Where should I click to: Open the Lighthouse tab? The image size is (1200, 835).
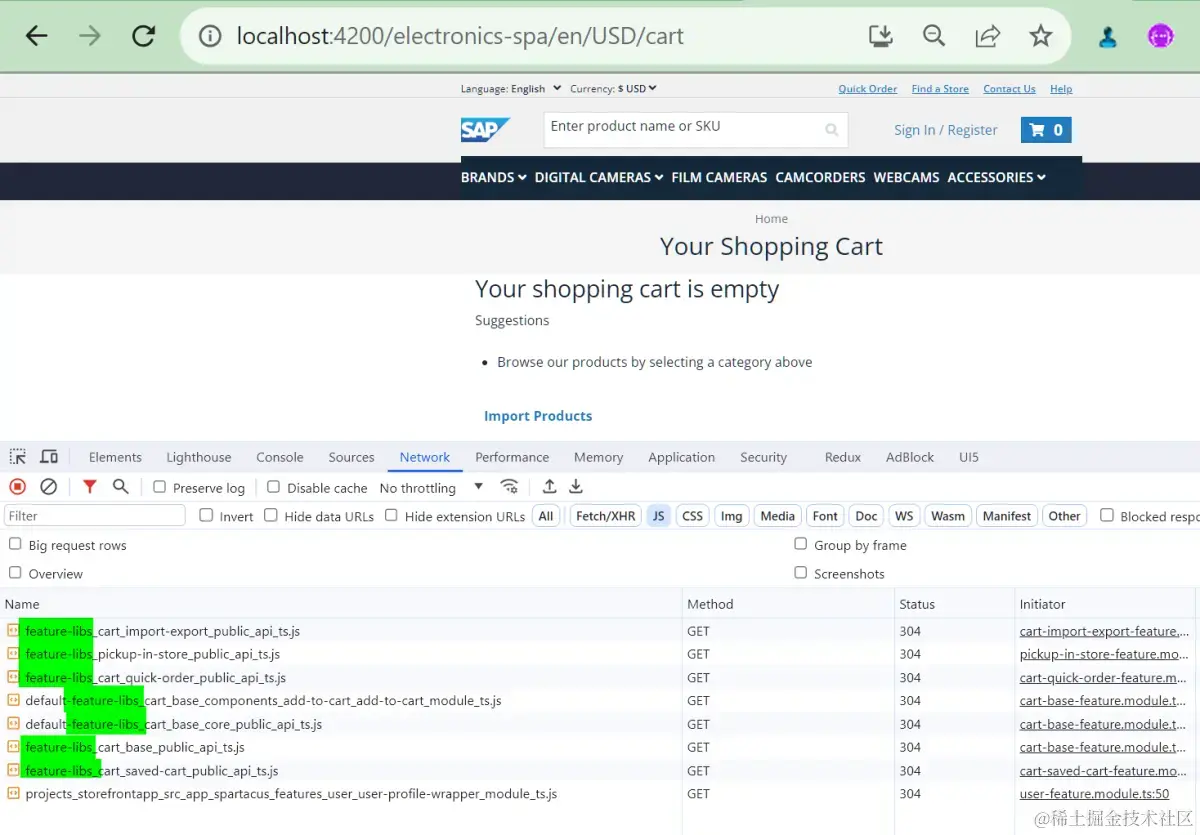tap(199, 457)
